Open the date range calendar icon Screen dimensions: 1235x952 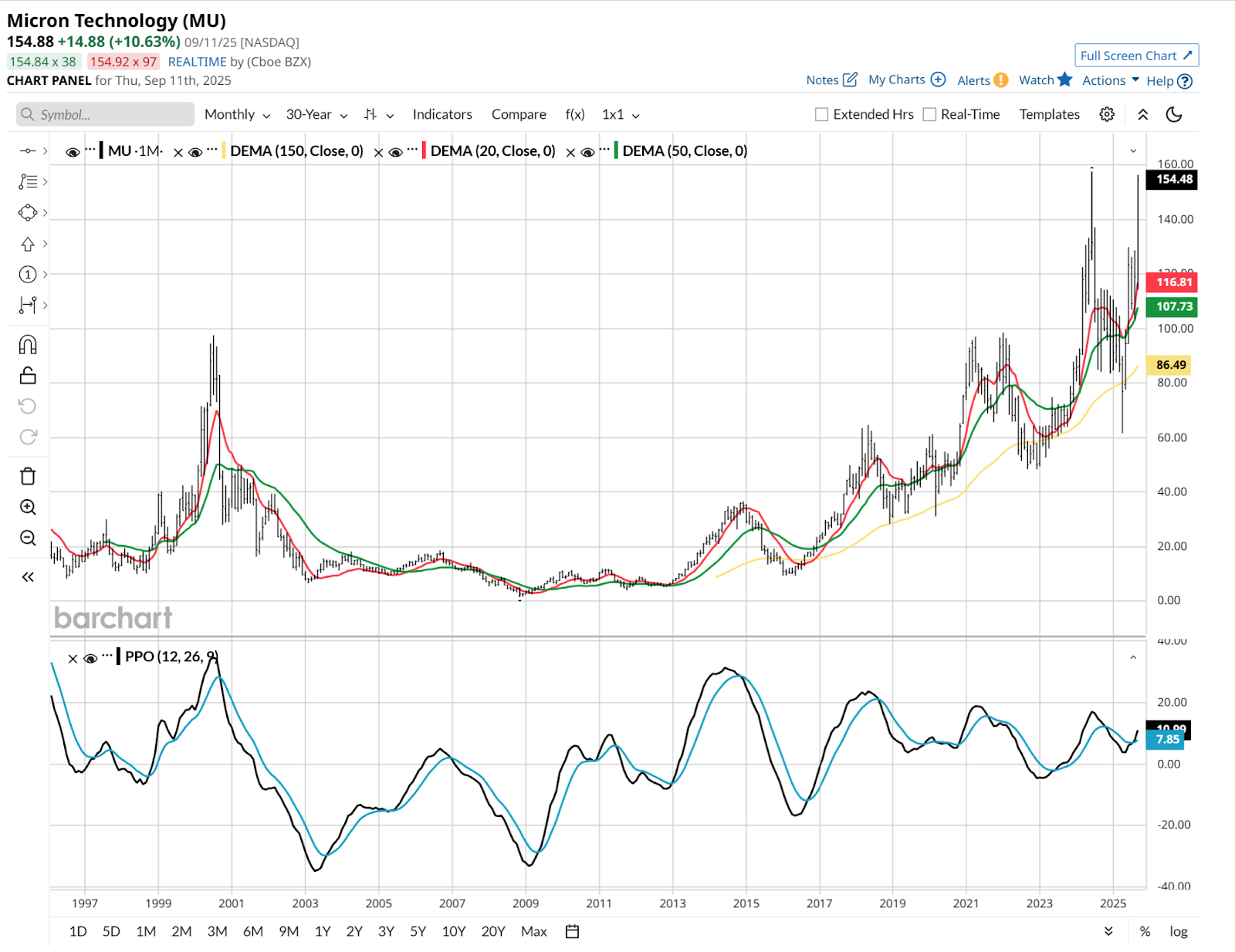point(572,931)
